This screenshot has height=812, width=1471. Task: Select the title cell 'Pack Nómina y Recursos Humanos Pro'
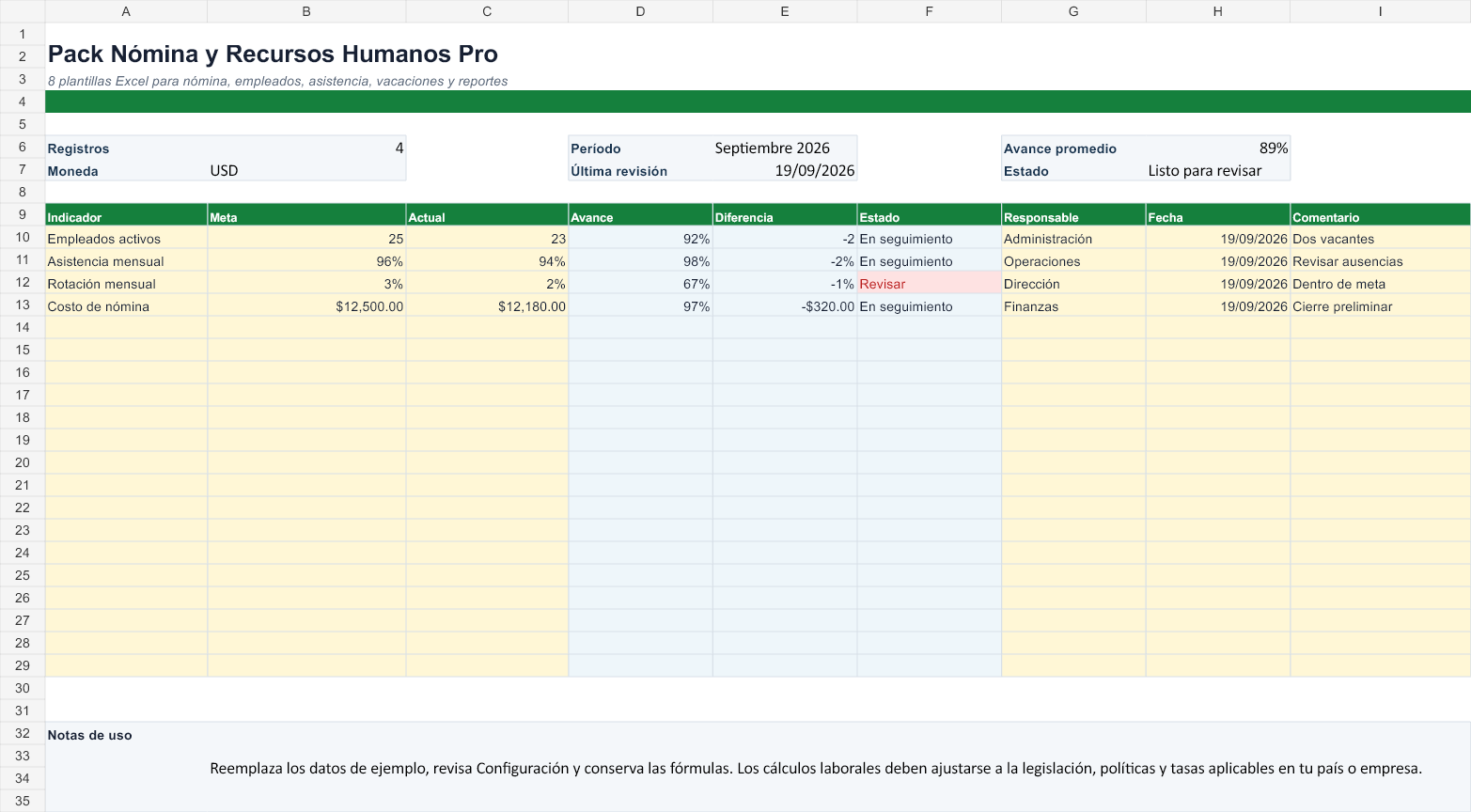273,55
